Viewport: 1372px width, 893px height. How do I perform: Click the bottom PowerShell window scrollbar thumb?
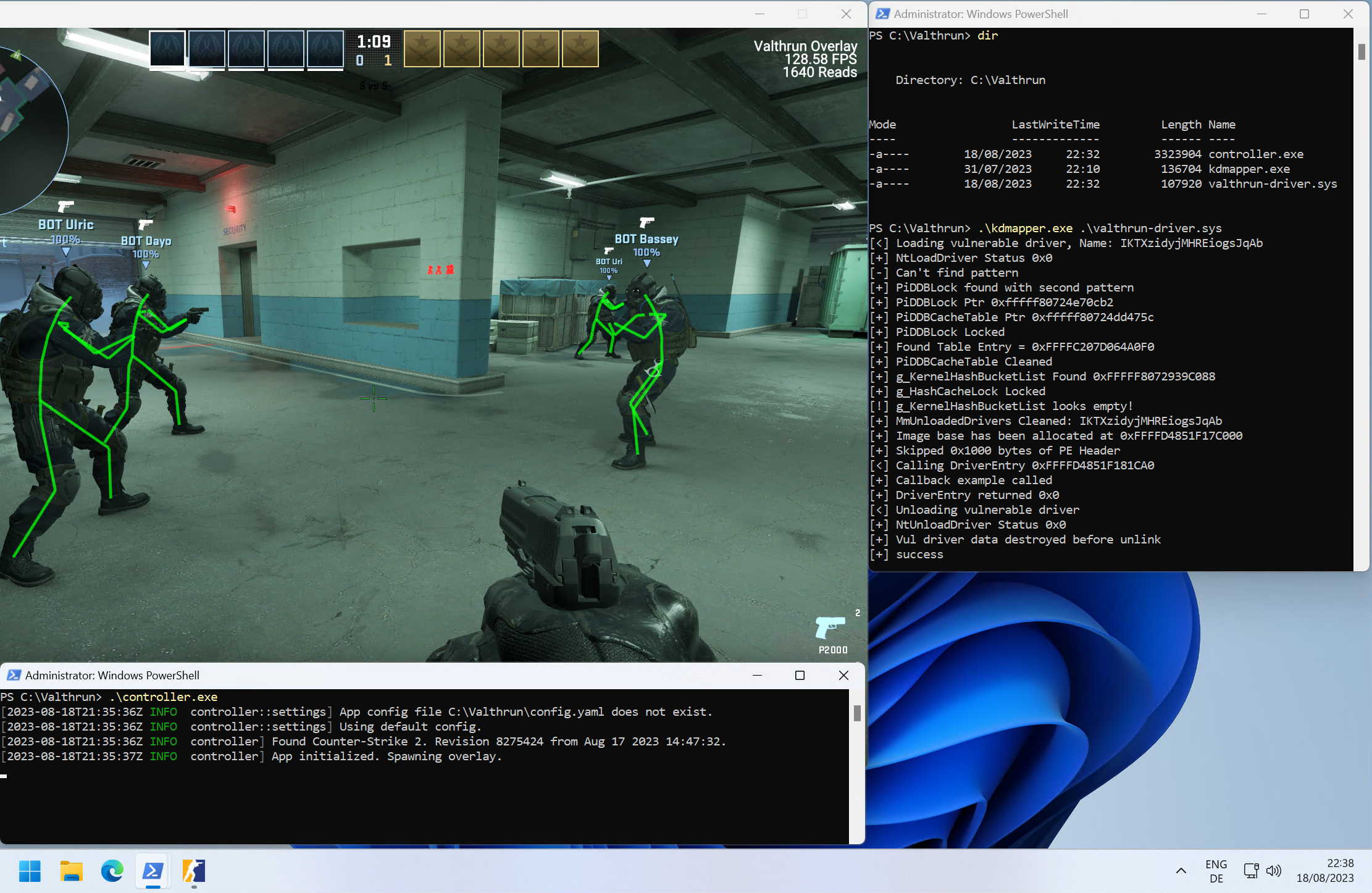point(857,713)
